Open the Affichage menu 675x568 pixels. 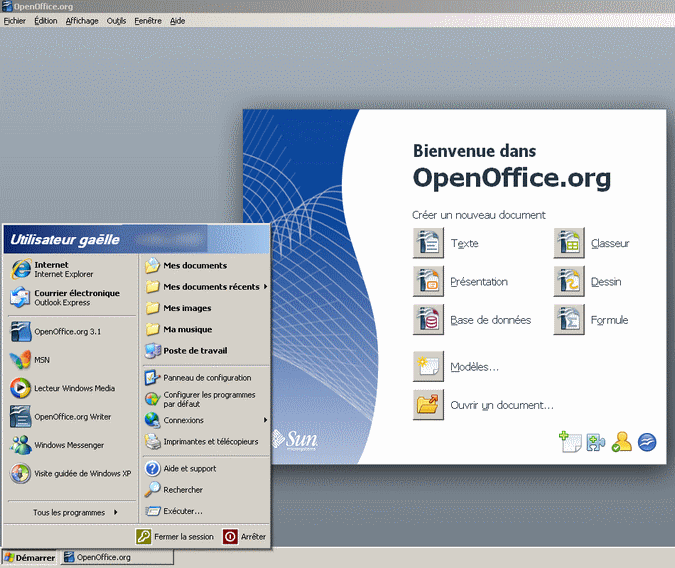coord(82,21)
